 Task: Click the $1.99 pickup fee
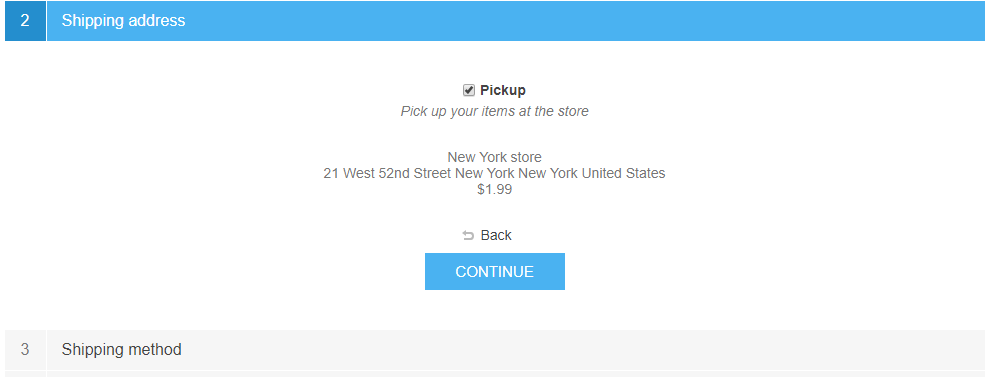point(494,189)
